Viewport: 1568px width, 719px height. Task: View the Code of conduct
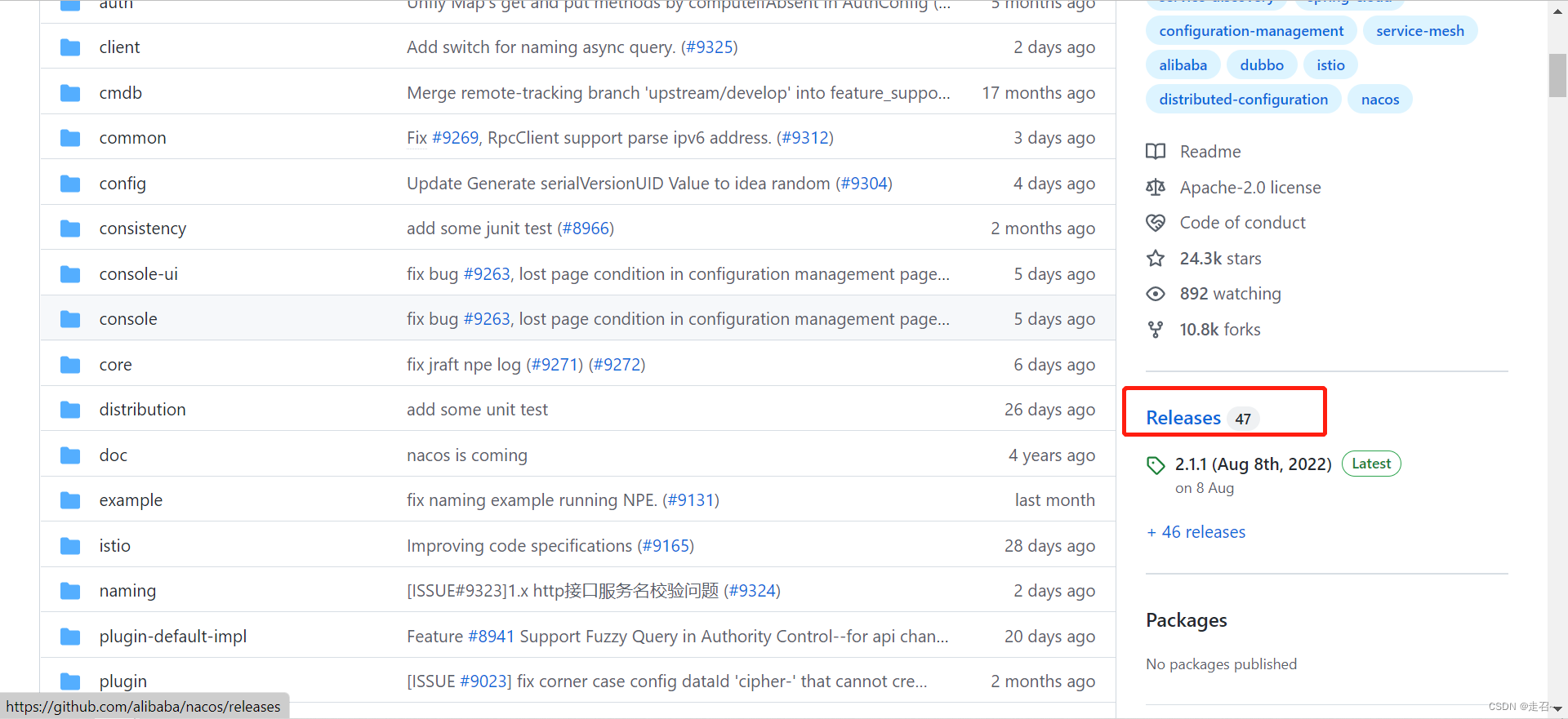pos(1242,223)
